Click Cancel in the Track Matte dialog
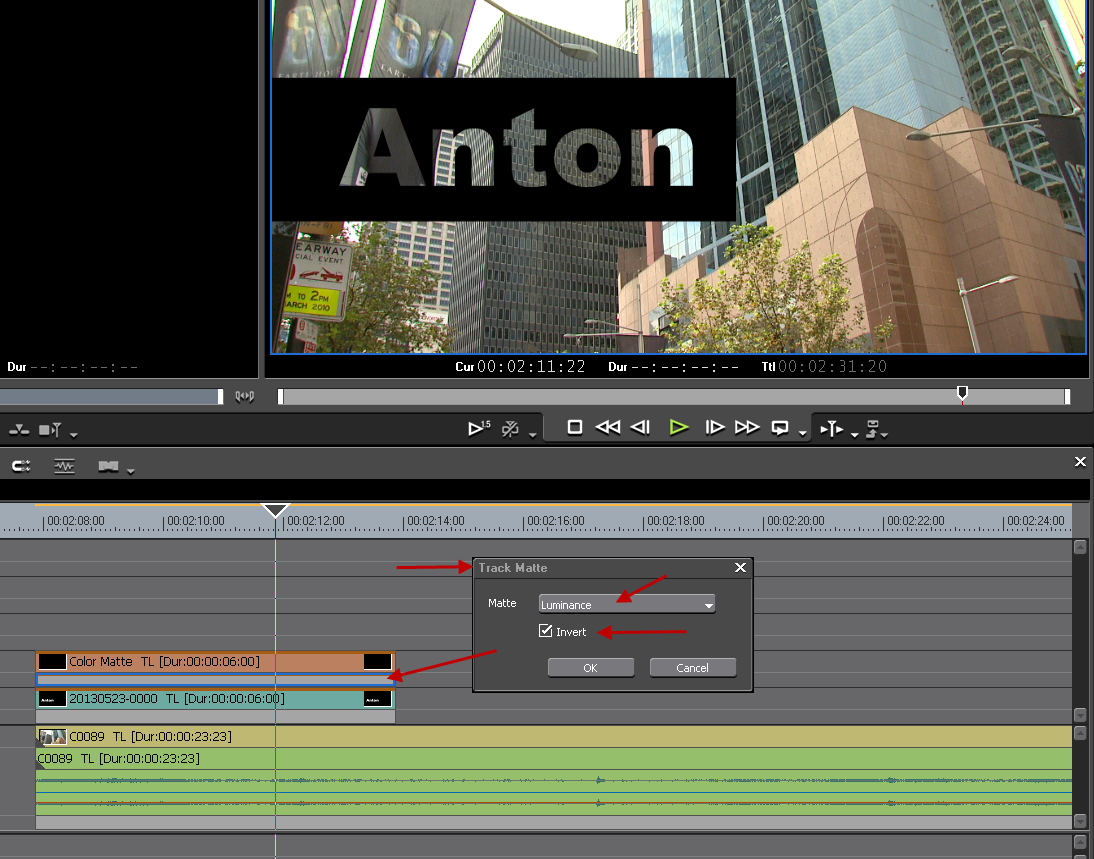Viewport: 1094px width, 859px height. [x=692, y=667]
